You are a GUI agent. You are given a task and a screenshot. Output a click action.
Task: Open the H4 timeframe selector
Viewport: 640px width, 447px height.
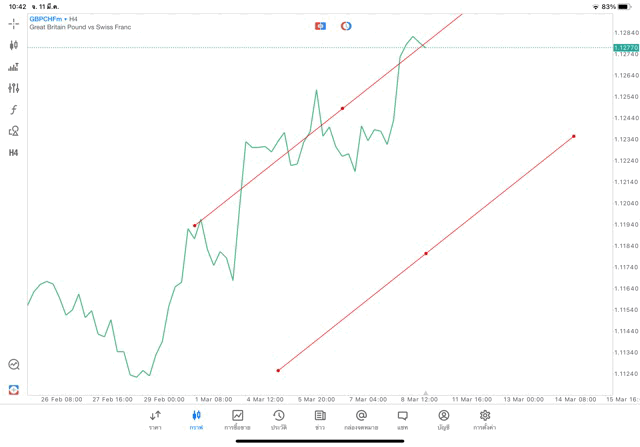pos(14,153)
